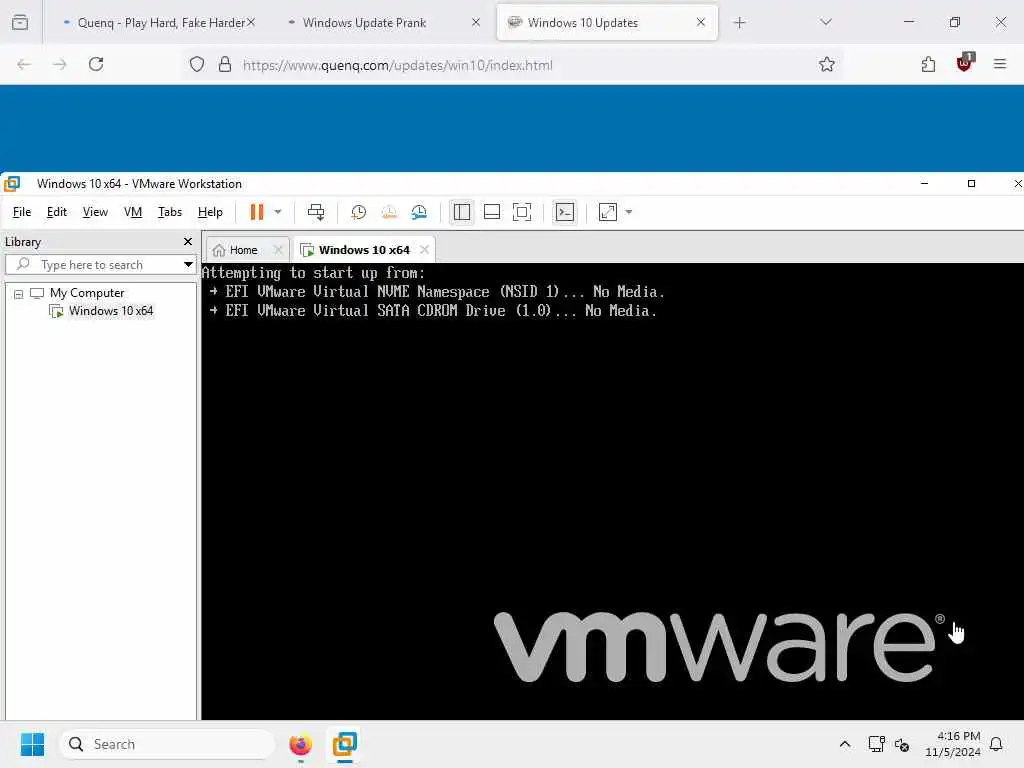Toggle the library sidebar view icon
This screenshot has width=1024, height=768.
point(462,212)
